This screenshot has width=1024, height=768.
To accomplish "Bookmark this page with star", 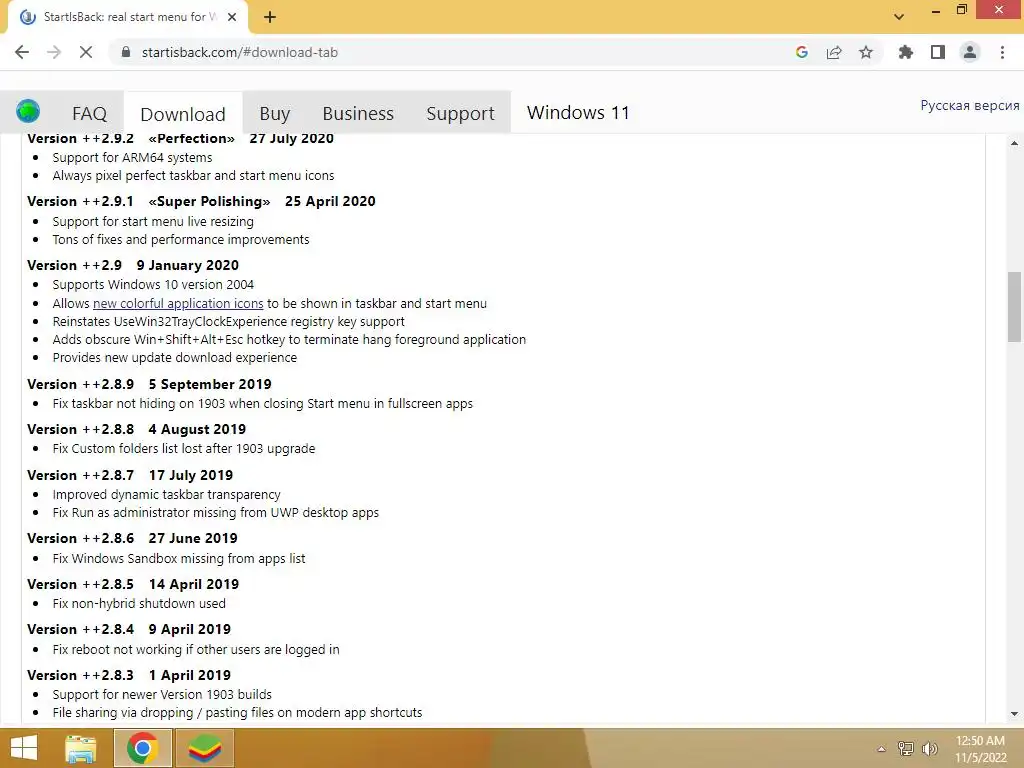I will pyautogui.click(x=866, y=52).
